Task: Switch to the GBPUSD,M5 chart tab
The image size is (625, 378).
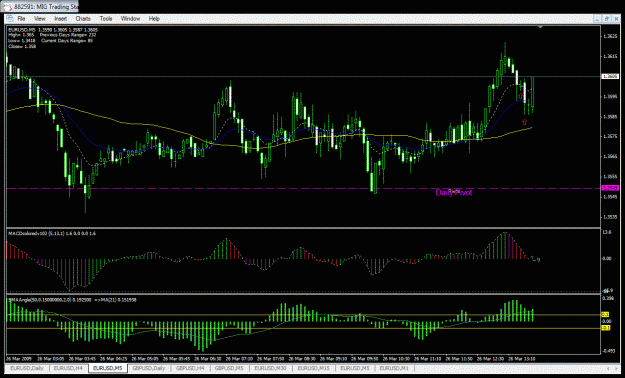Action: click(230, 368)
